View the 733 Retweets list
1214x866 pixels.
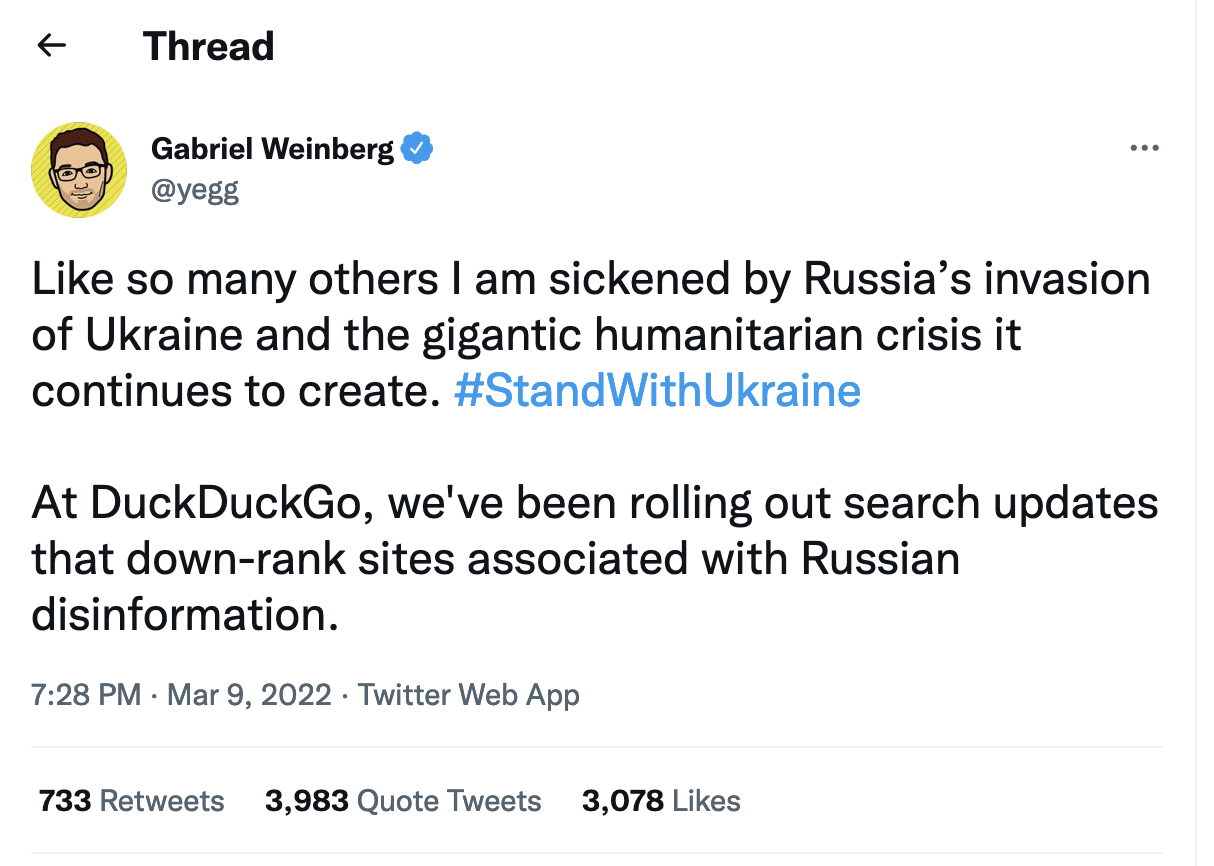coord(131,801)
